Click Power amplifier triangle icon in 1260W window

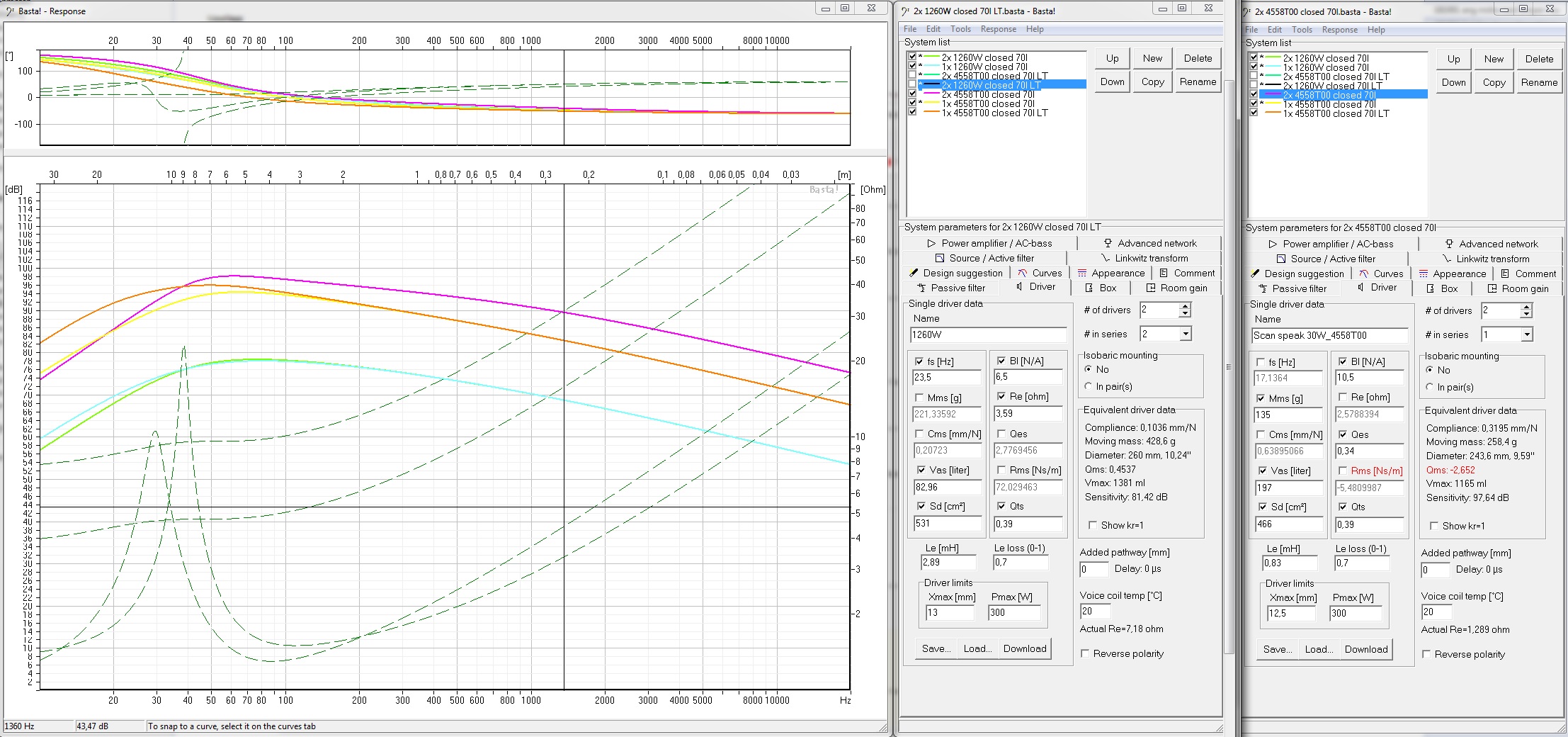[x=931, y=243]
